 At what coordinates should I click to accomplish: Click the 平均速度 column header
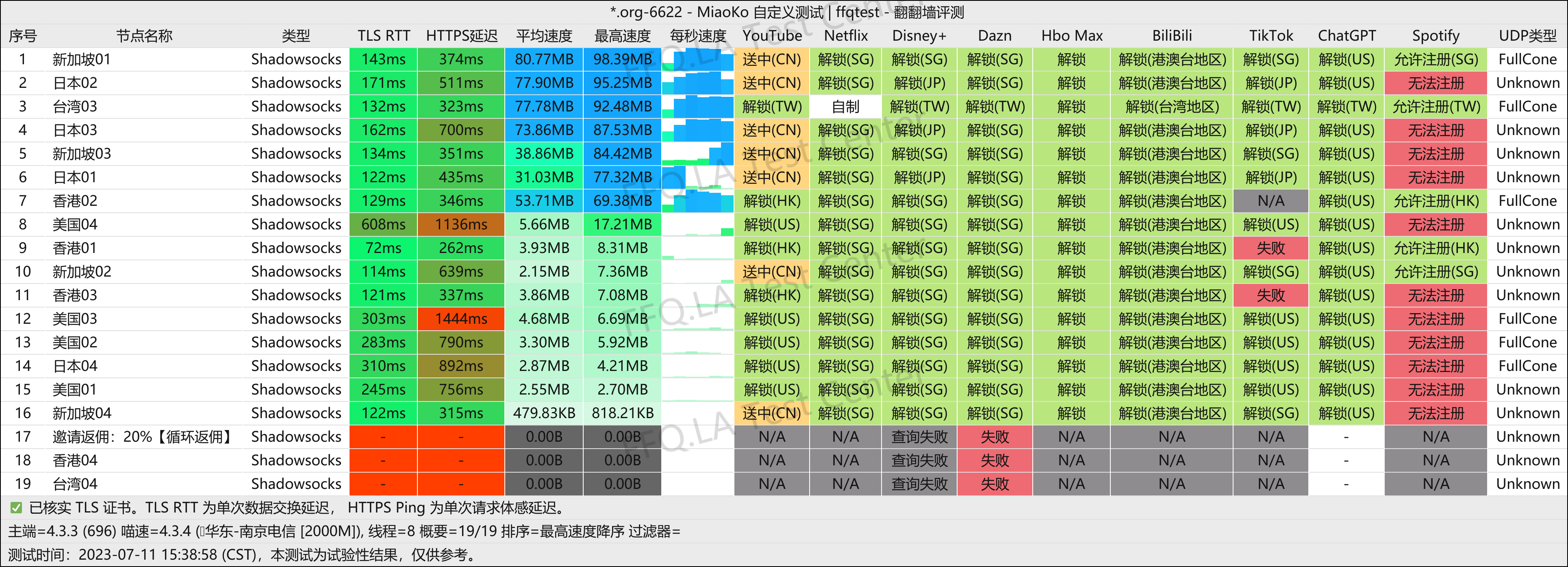click(x=544, y=36)
